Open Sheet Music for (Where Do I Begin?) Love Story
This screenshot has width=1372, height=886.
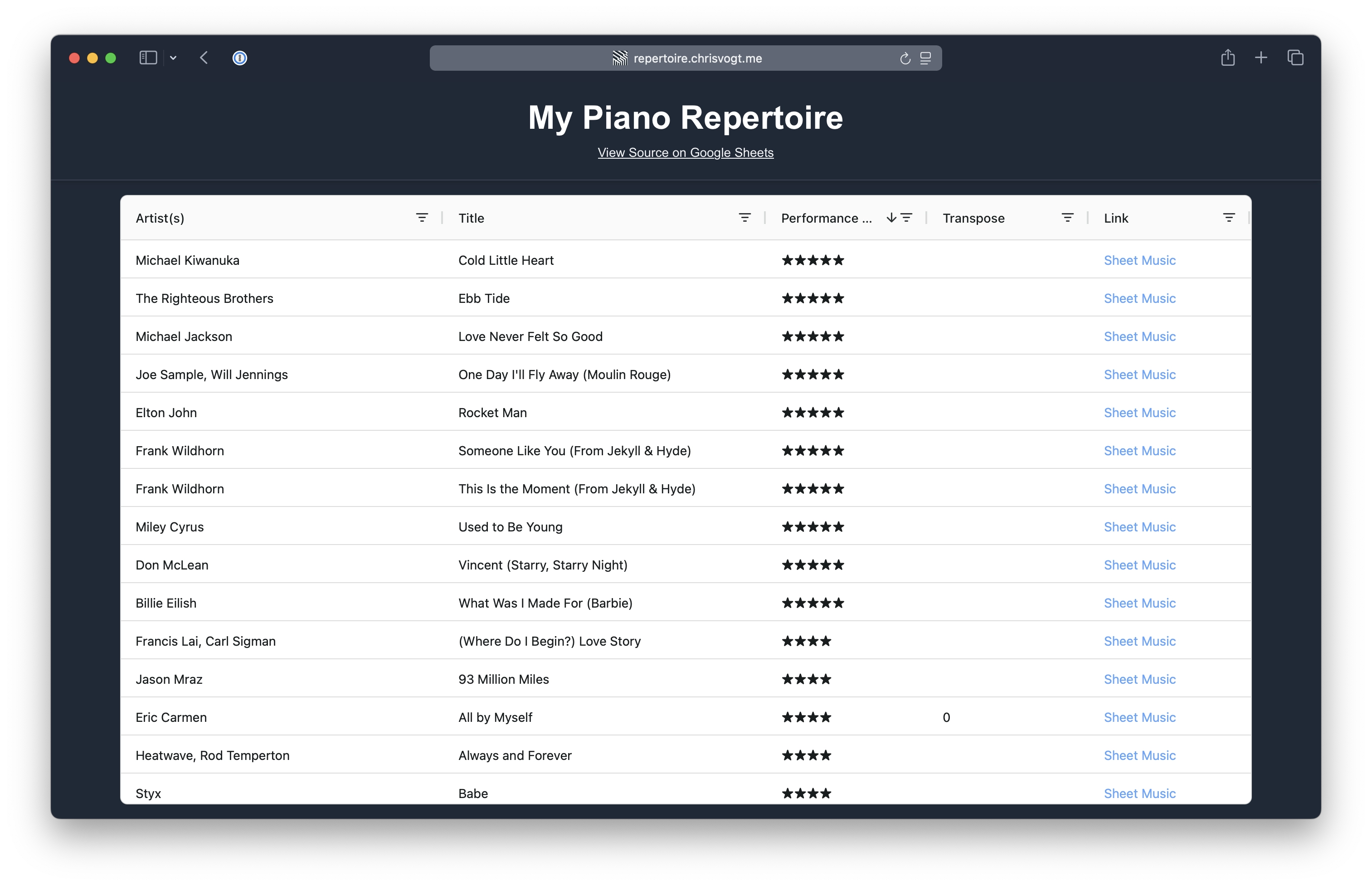[1139, 641]
